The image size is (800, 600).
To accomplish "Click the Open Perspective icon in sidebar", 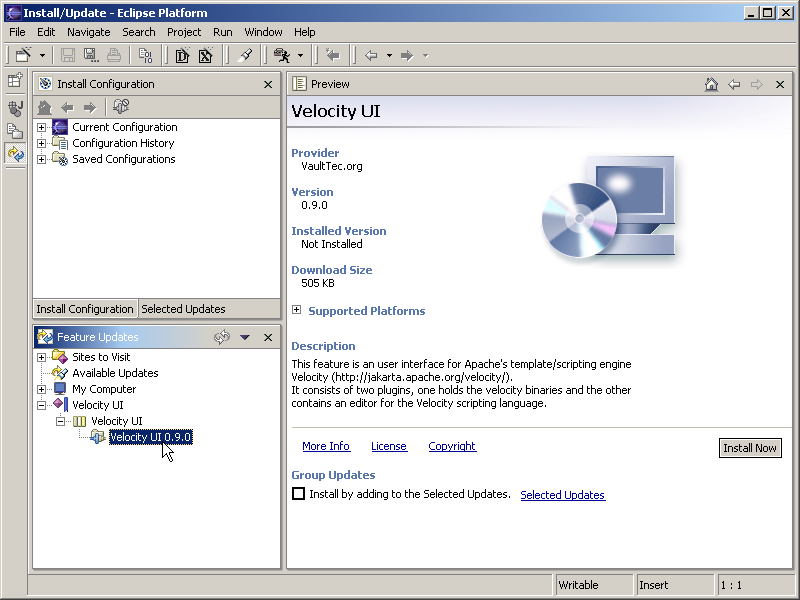I will 15,81.
